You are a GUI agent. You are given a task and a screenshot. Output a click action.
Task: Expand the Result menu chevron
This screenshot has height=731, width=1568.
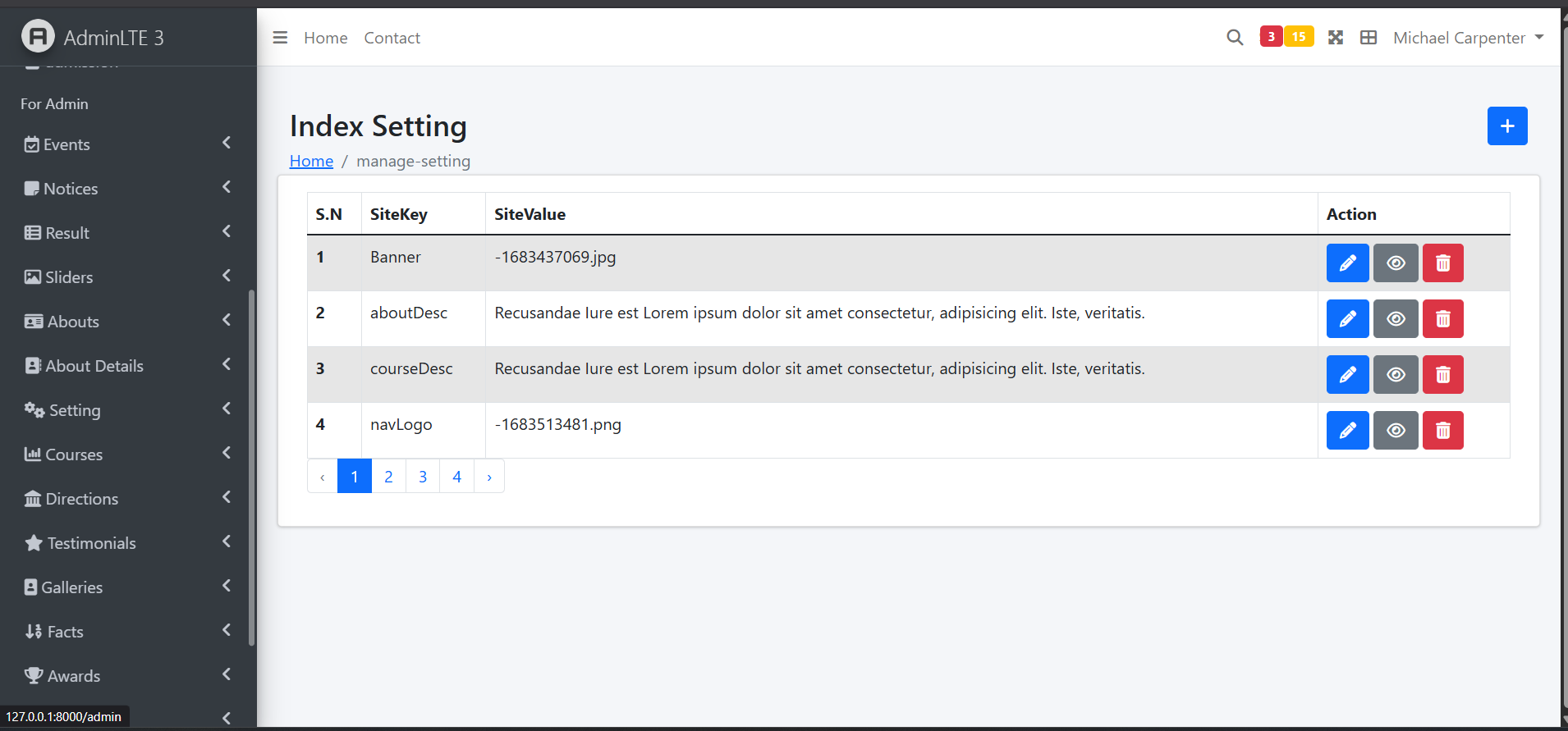pos(227,231)
